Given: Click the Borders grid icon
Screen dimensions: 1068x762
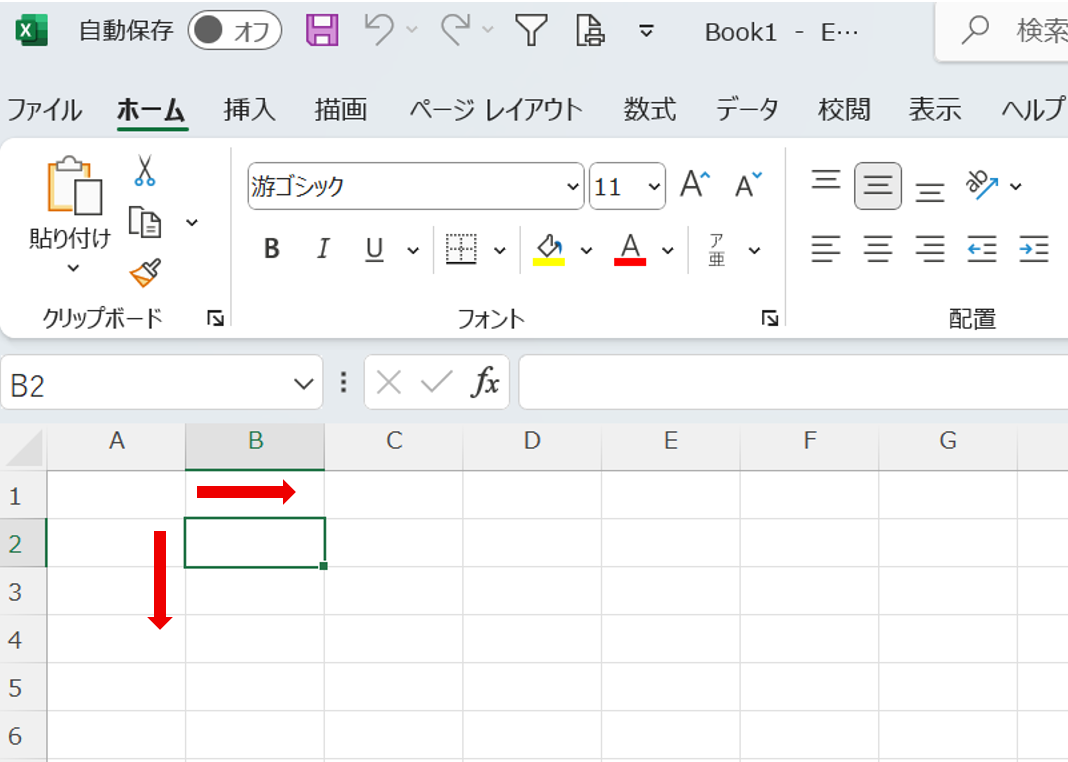Looking at the screenshot, I should pyautogui.click(x=461, y=249).
